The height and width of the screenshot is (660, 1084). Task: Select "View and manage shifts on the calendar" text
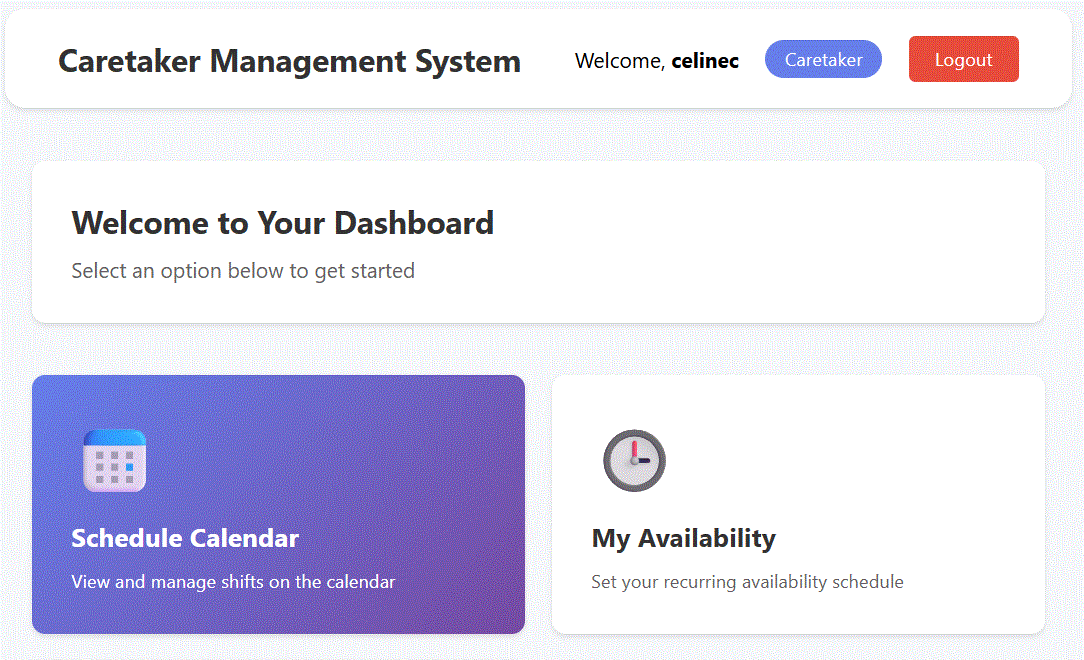point(233,582)
